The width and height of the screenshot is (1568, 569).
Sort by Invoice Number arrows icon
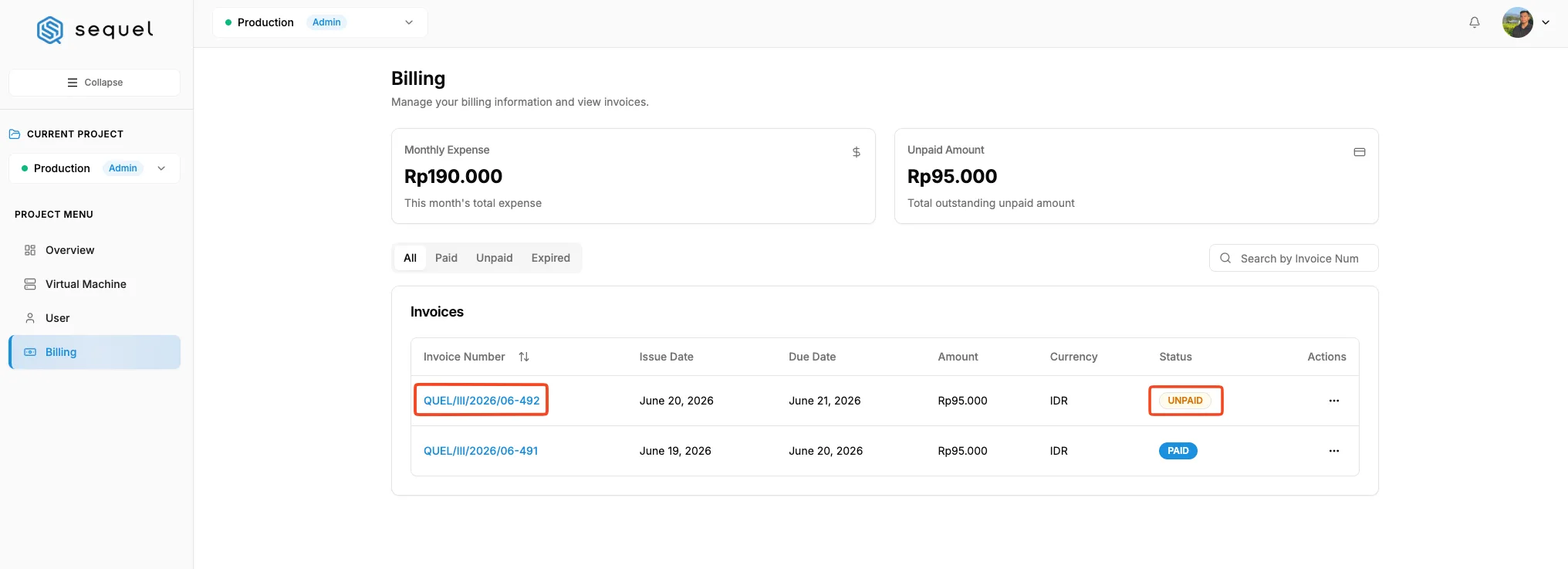point(524,357)
